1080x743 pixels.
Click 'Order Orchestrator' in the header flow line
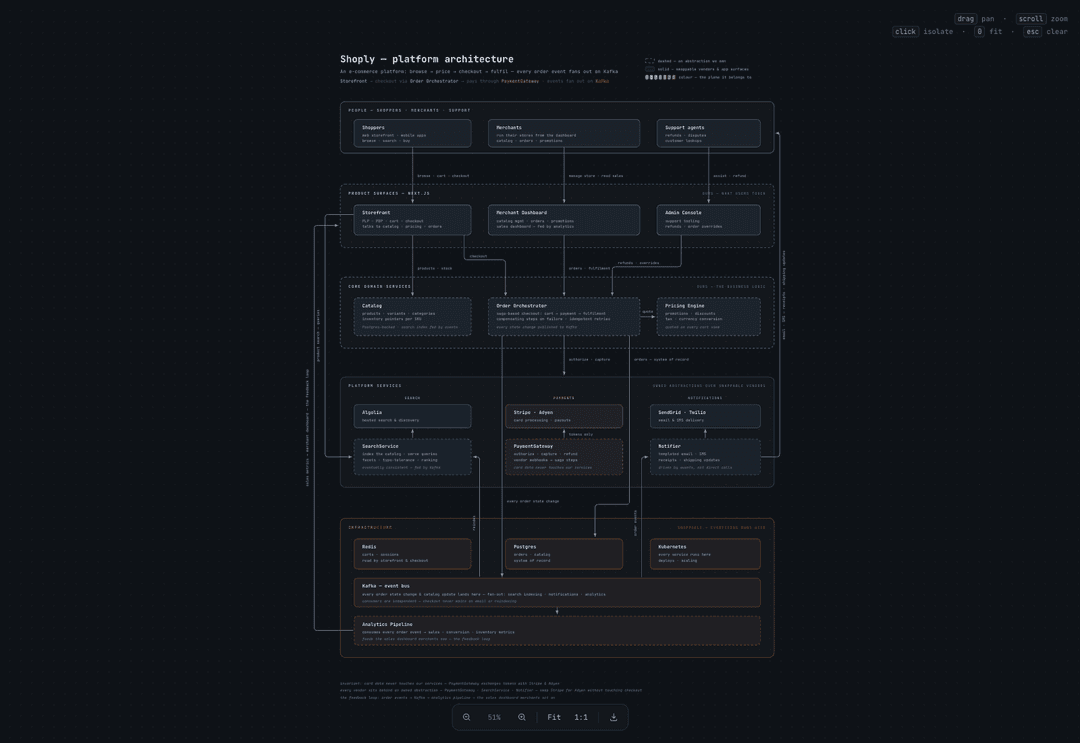point(434,81)
